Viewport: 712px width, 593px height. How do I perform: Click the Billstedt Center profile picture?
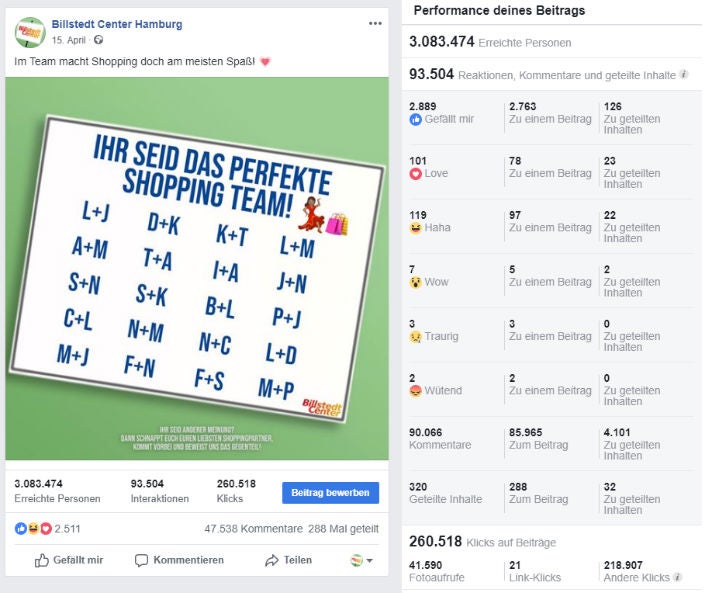click(x=29, y=32)
